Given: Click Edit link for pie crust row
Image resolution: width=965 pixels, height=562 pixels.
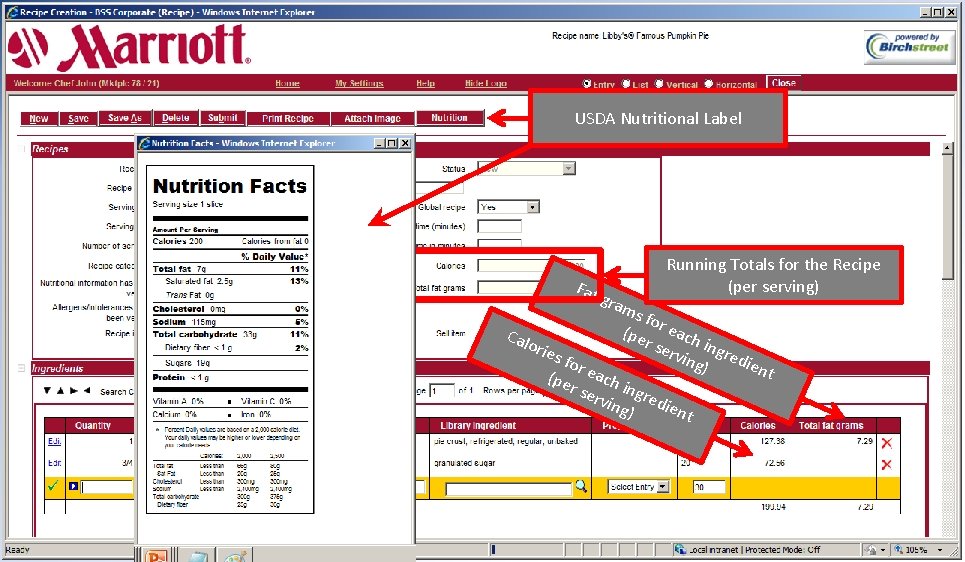Looking at the screenshot, I should pos(54,441).
